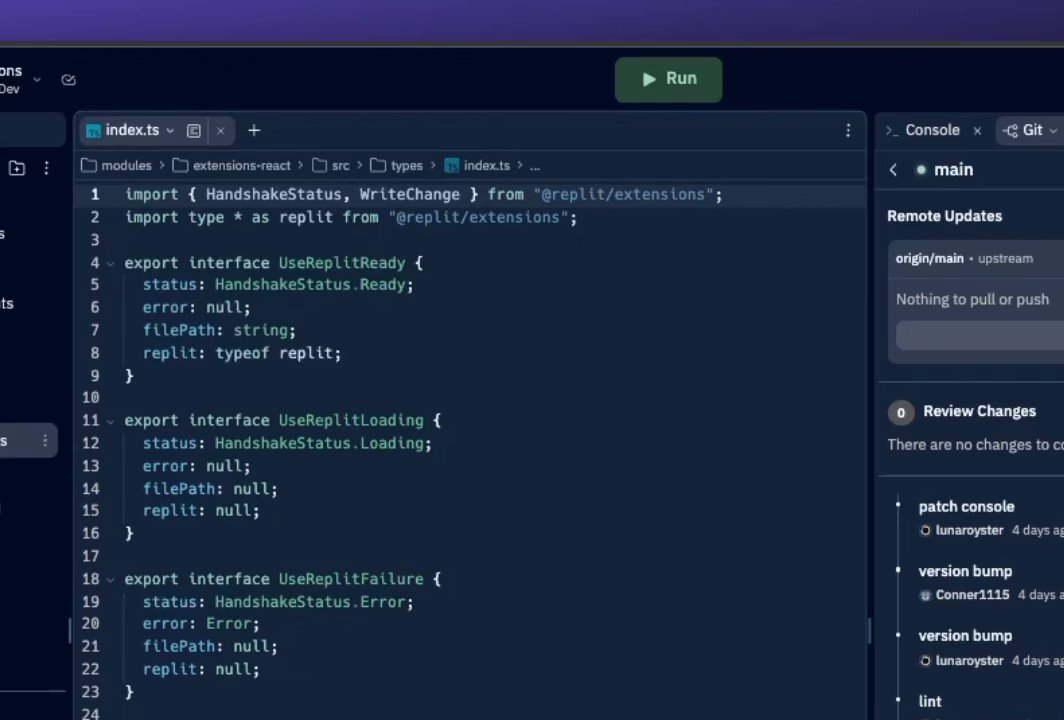Image resolution: width=1064 pixels, height=720 pixels.
Task: Open the lint commit
Action: pos(930,702)
